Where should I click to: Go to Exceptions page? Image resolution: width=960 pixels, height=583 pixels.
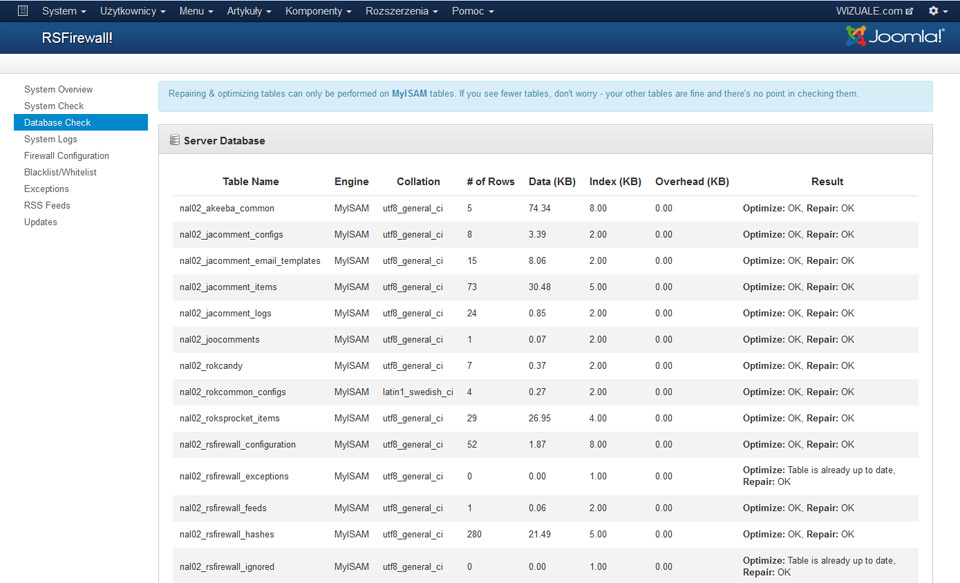[x=46, y=189]
